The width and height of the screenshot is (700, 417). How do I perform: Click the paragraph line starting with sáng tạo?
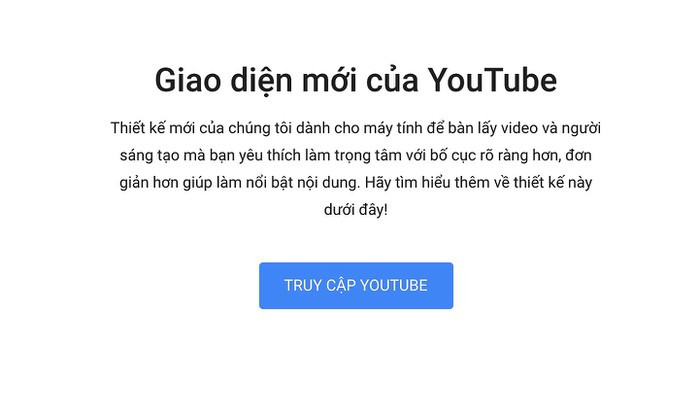356,156
